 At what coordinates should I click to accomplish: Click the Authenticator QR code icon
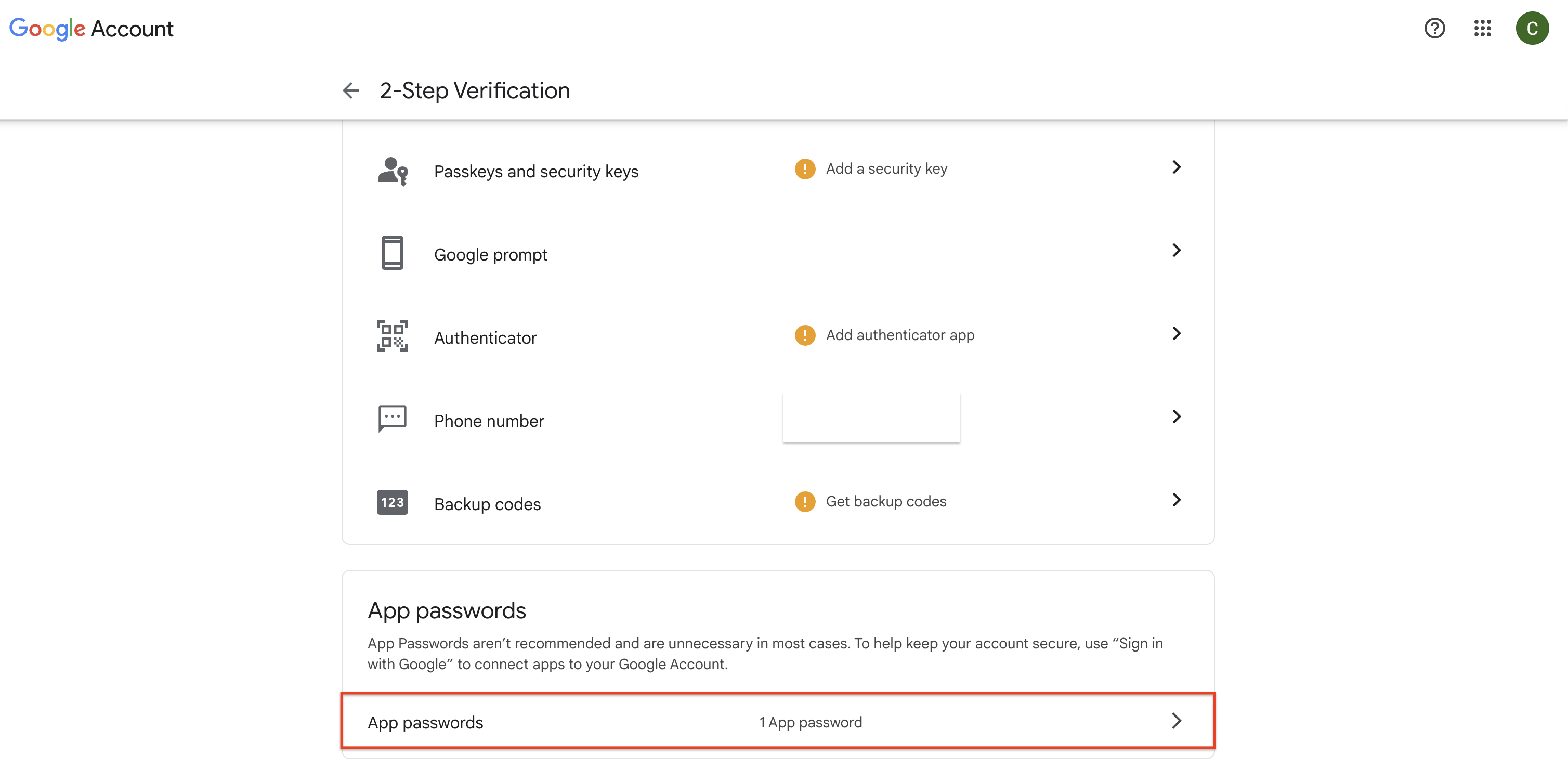[x=393, y=336]
